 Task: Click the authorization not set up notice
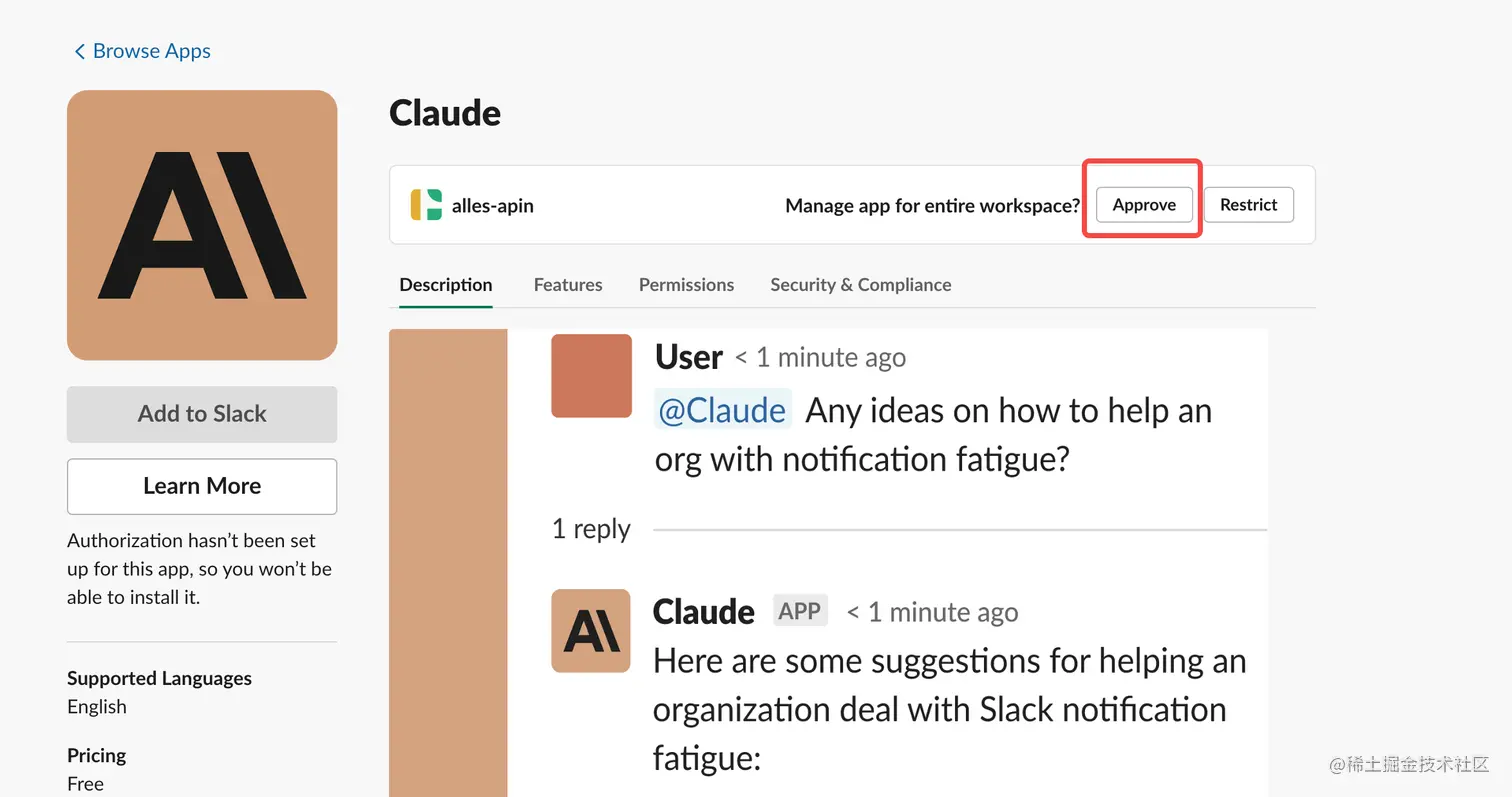click(200, 569)
